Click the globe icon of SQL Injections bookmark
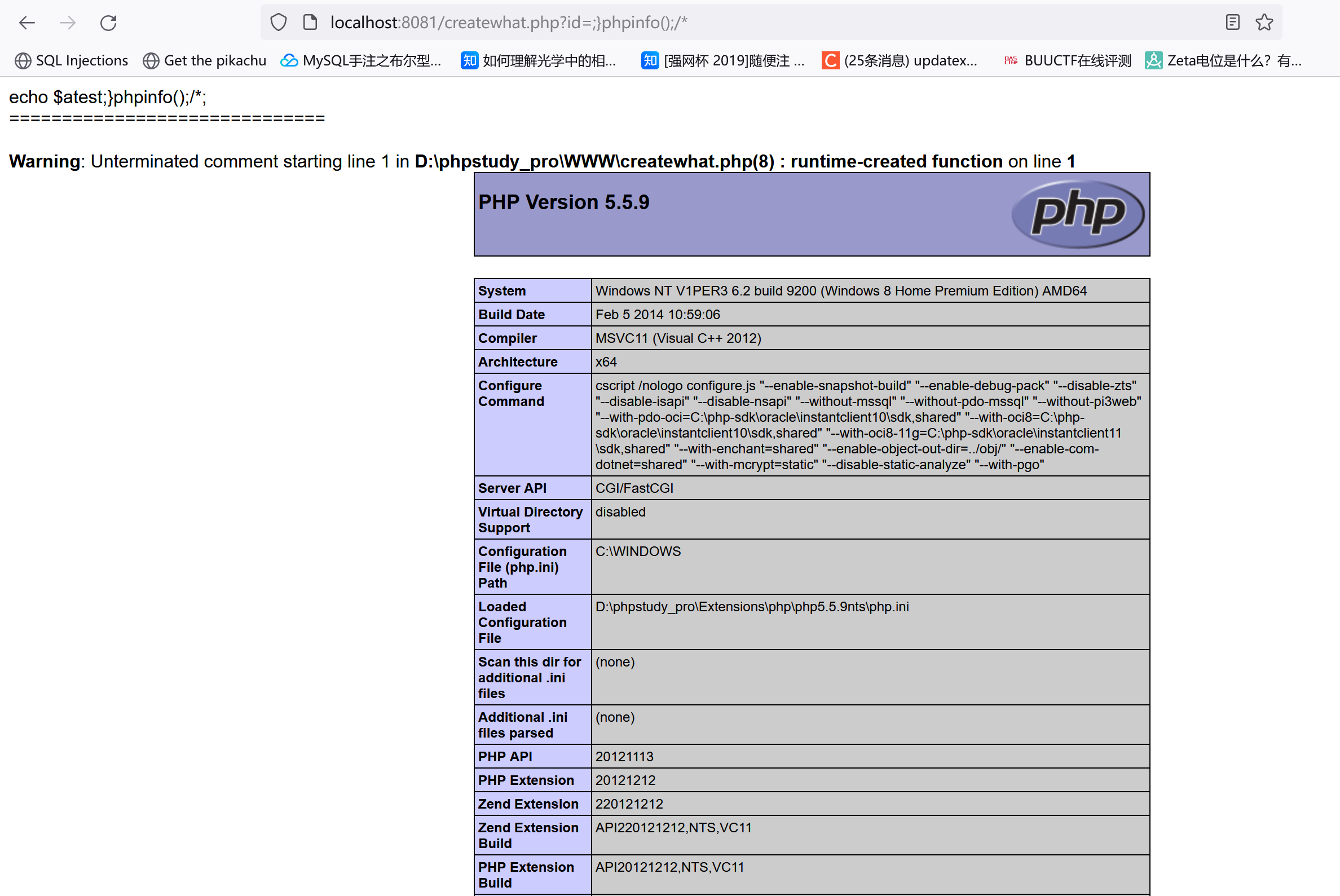 tap(23, 60)
